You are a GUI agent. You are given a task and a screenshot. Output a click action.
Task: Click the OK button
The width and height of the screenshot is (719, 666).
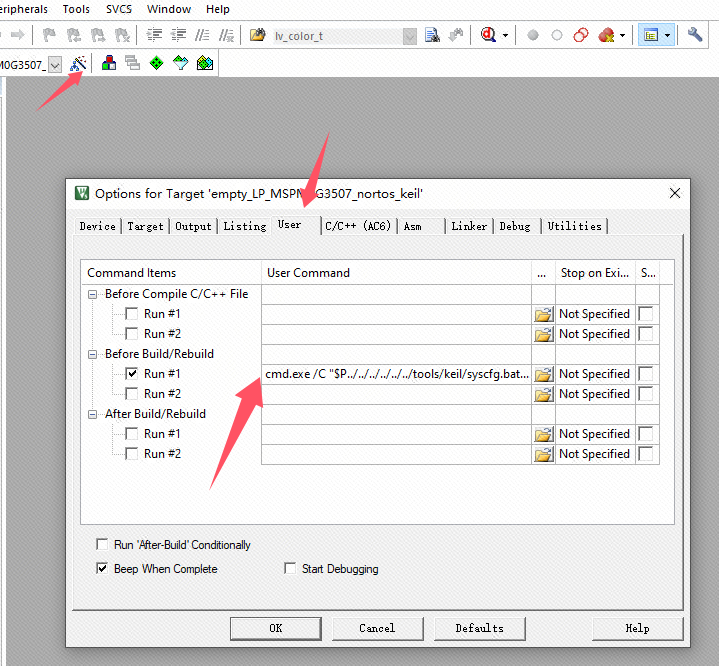[276, 628]
